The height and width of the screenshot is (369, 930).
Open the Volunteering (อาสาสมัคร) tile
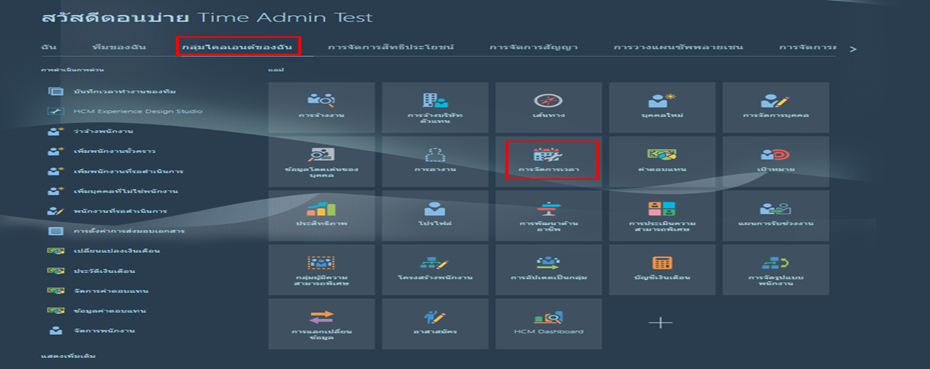pos(435,324)
